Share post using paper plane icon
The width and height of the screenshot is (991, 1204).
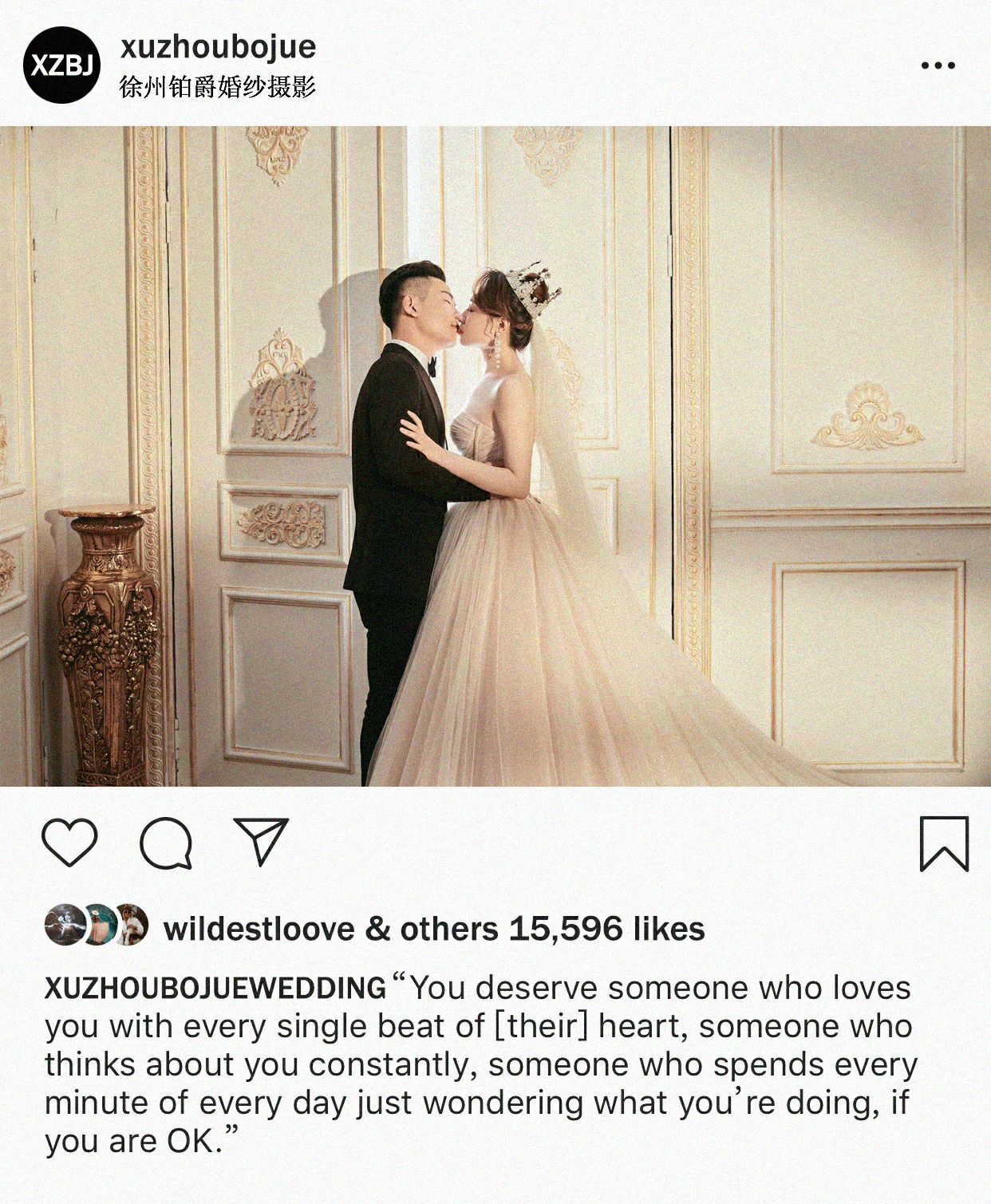pos(261,841)
